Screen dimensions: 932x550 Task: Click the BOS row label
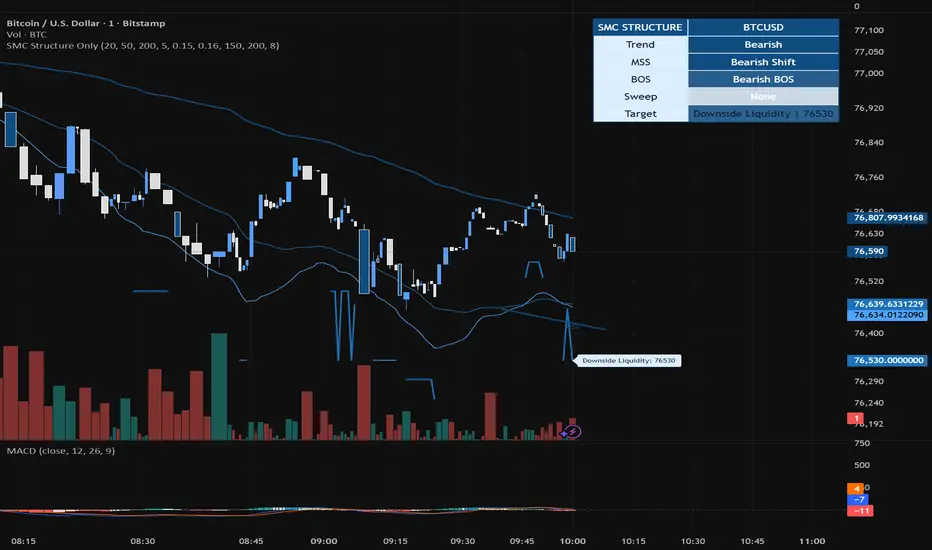(x=640, y=79)
